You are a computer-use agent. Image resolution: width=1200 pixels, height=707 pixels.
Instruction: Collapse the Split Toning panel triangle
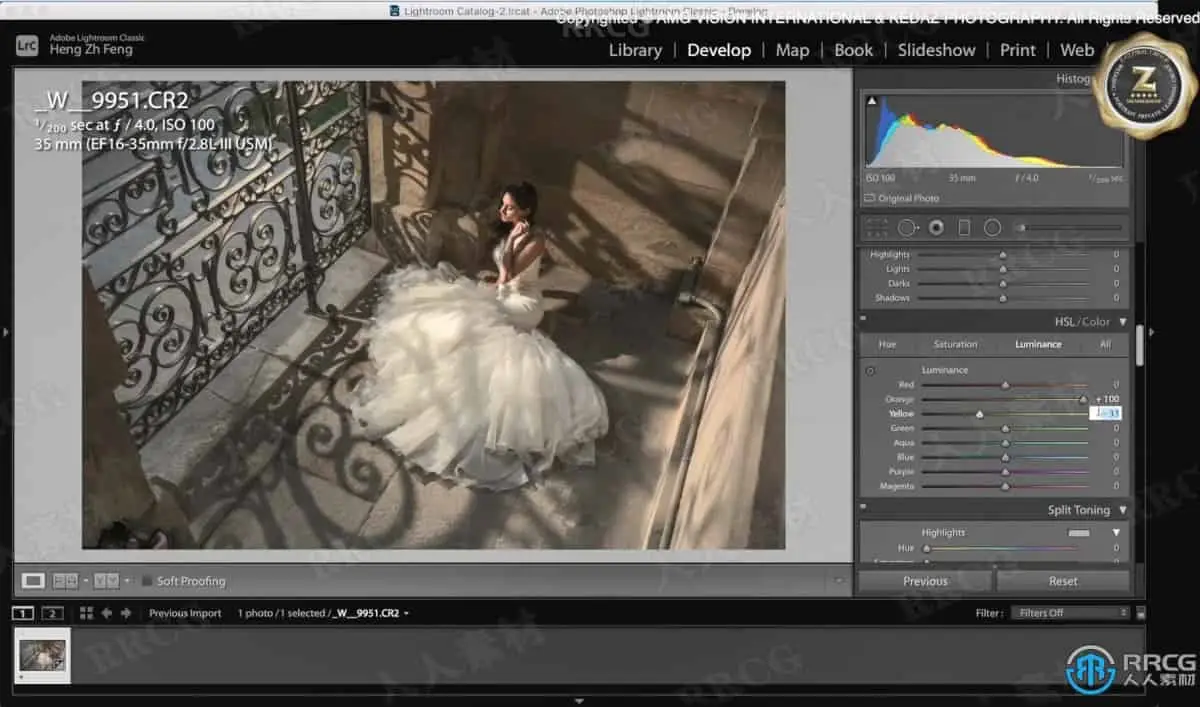[1122, 510]
